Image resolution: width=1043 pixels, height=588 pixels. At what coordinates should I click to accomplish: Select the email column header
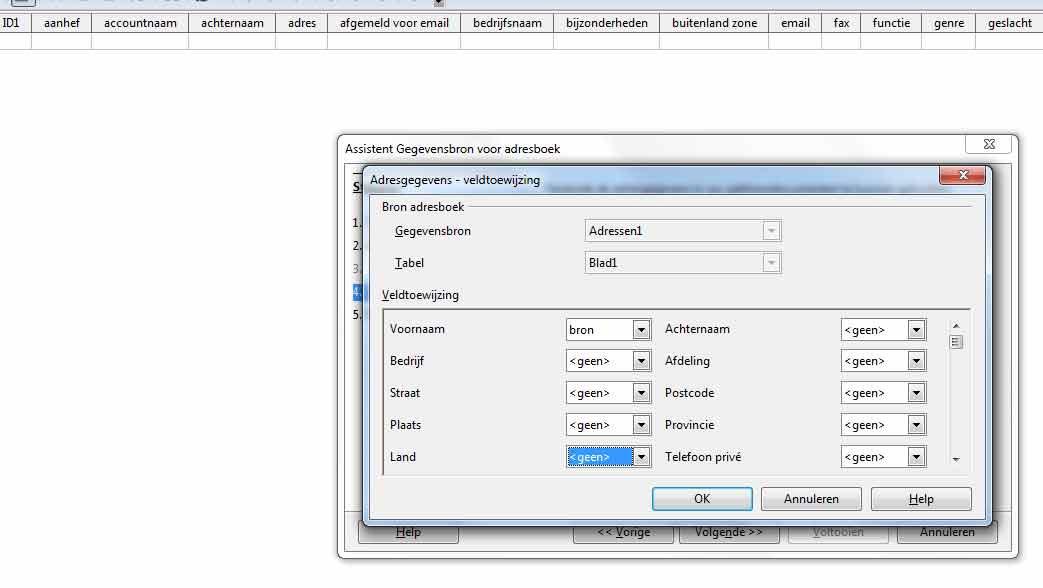coord(795,23)
